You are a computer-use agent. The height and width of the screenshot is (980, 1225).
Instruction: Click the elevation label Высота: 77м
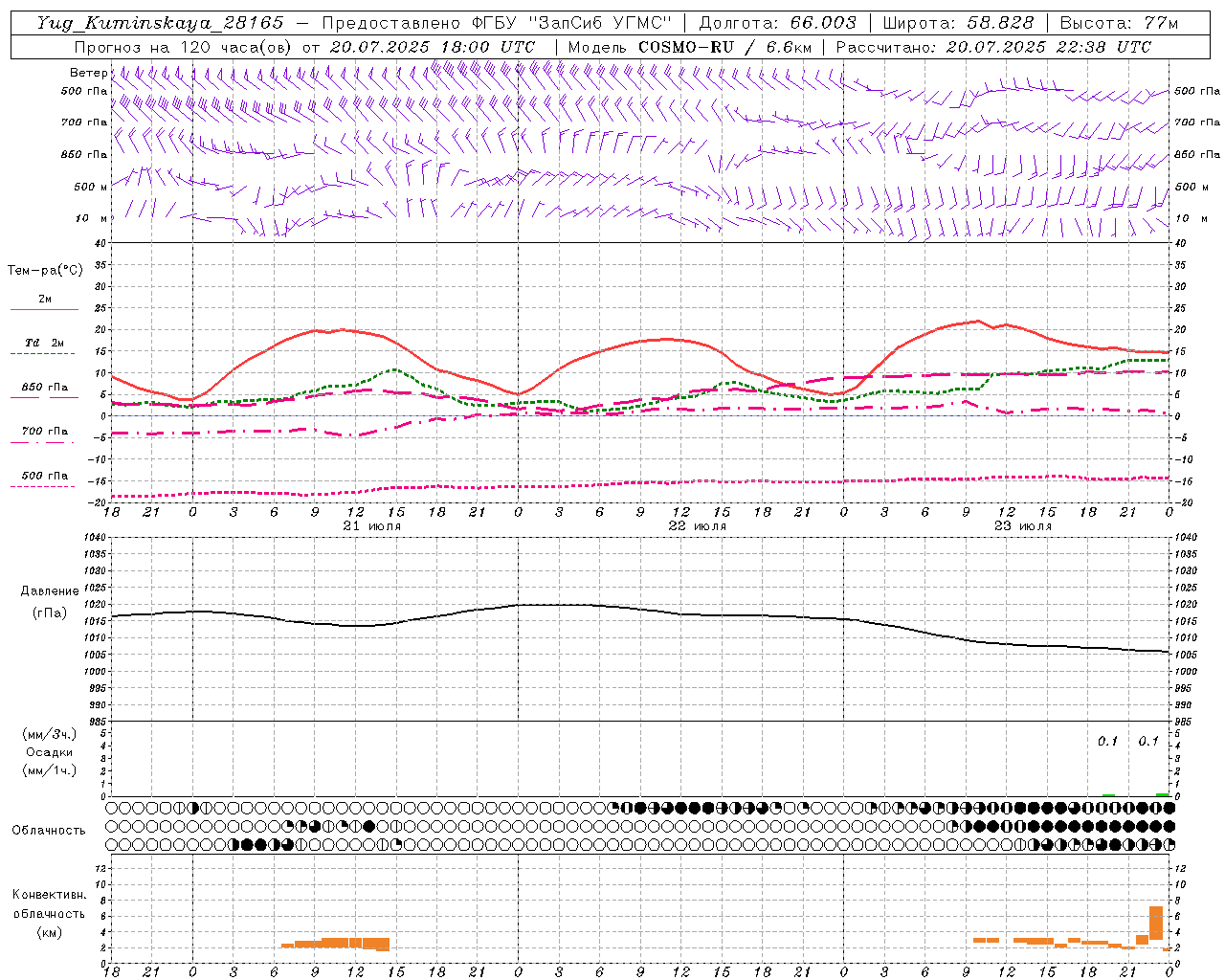(x=1120, y=23)
